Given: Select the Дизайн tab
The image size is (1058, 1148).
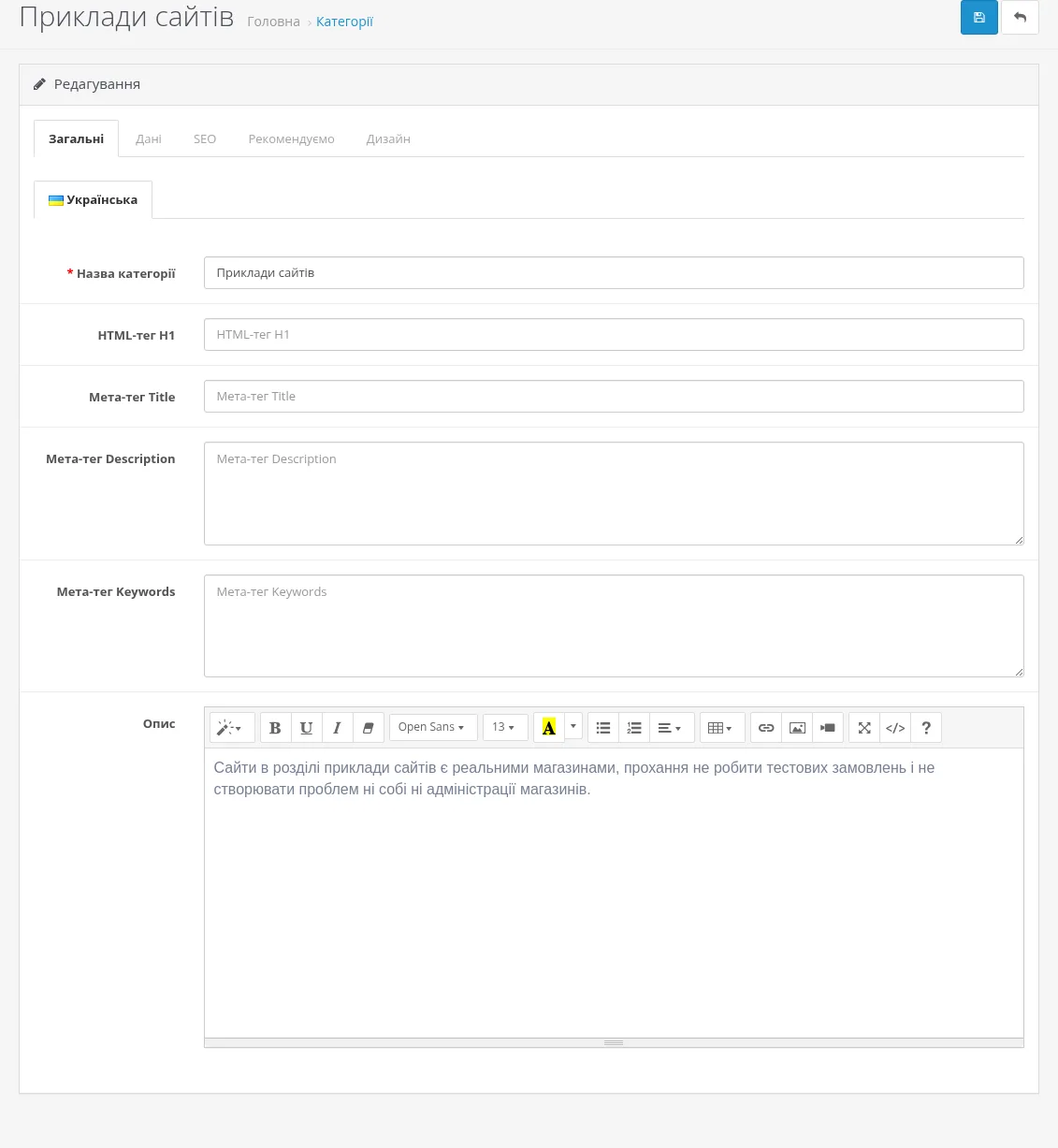Looking at the screenshot, I should coord(388,138).
